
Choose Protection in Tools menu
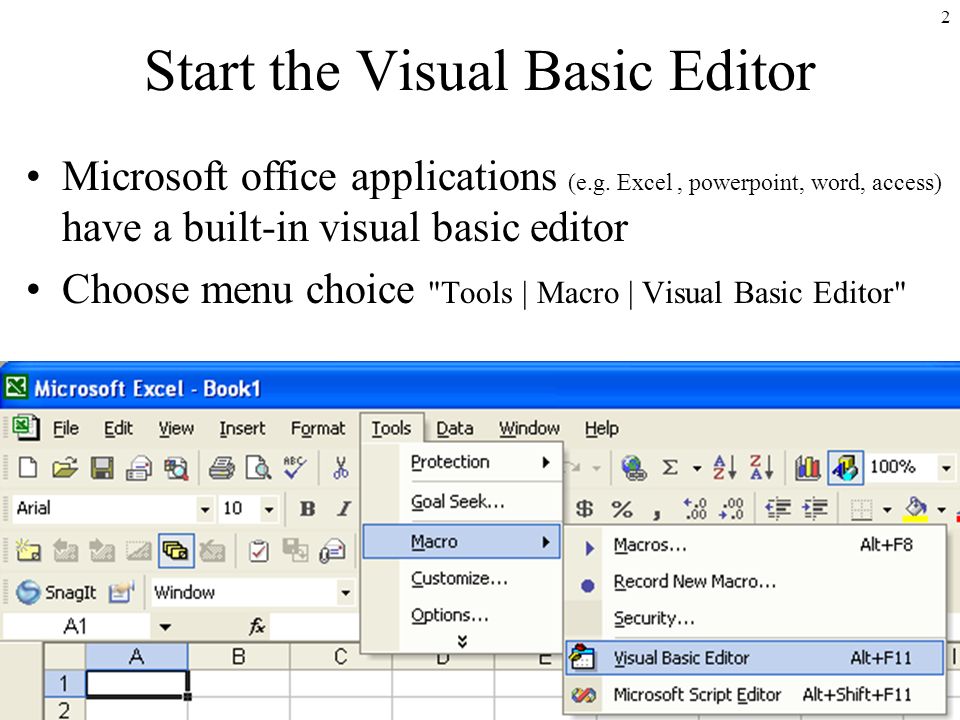click(x=462, y=462)
